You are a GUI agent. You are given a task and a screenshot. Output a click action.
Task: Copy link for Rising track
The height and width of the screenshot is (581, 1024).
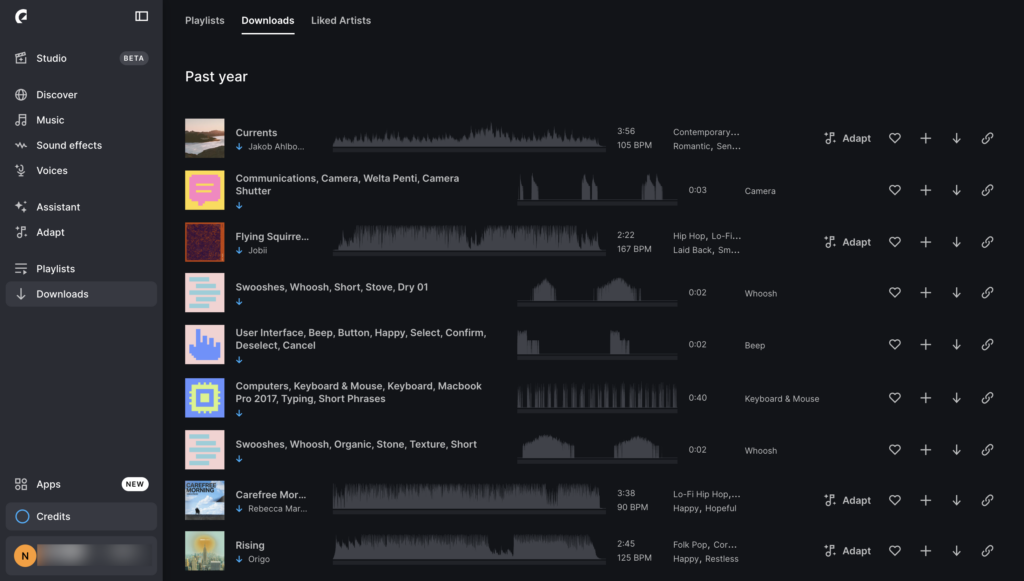pyautogui.click(x=987, y=551)
